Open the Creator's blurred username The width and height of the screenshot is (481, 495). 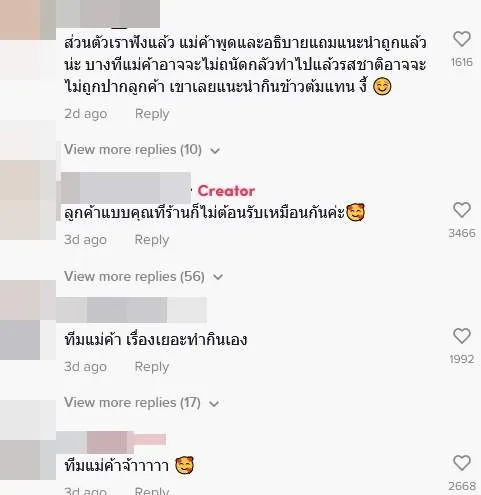(126, 188)
